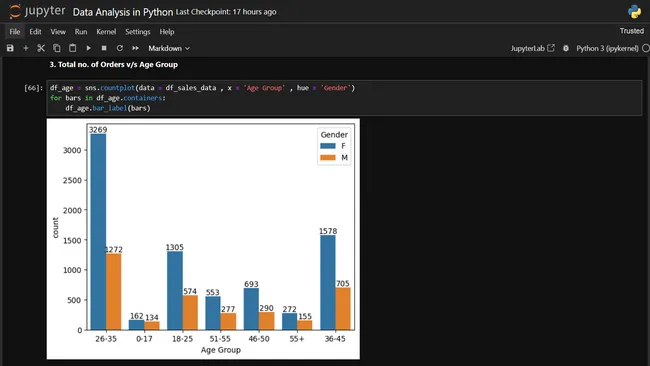
Task: Click the Gender legend title
Action: coord(334,135)
